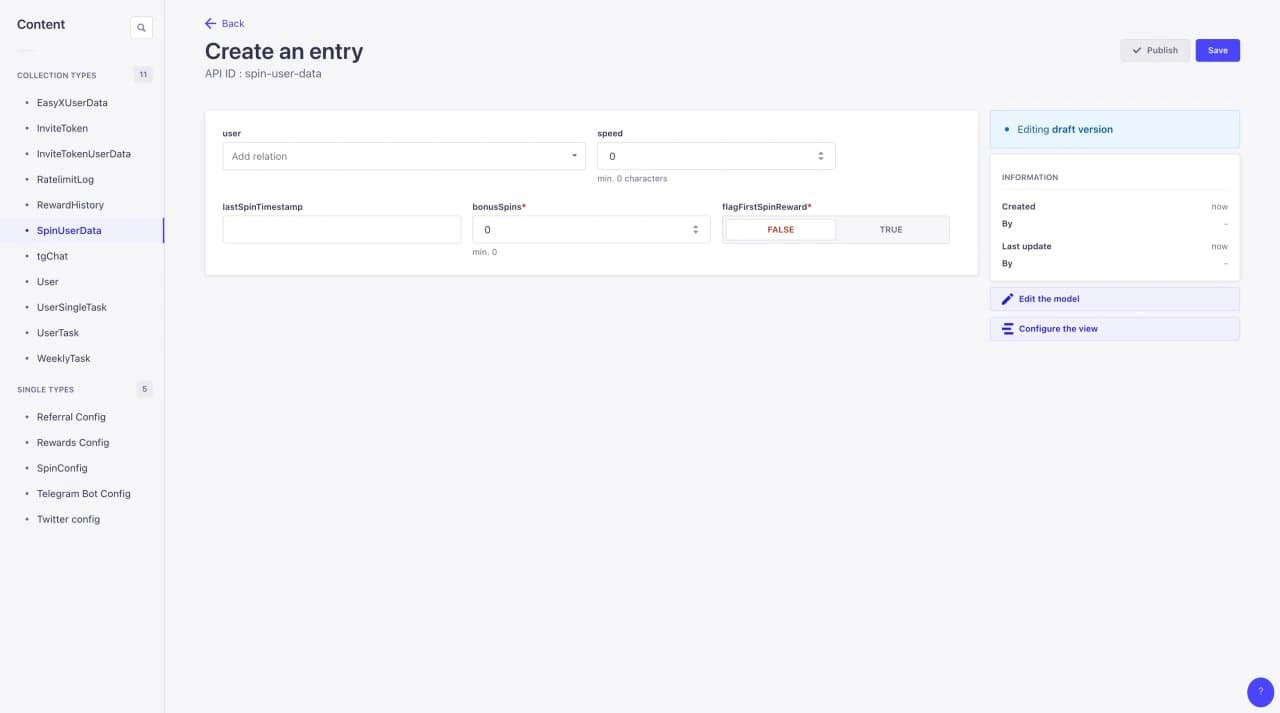Select SpinConfig single type
Viewport: 1280px width, 713px height.
(62, 468)
